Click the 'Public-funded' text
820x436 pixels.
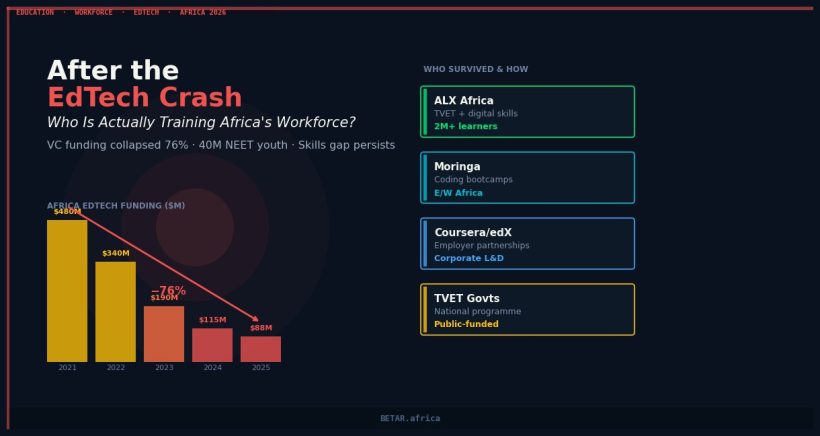(466, 324)
